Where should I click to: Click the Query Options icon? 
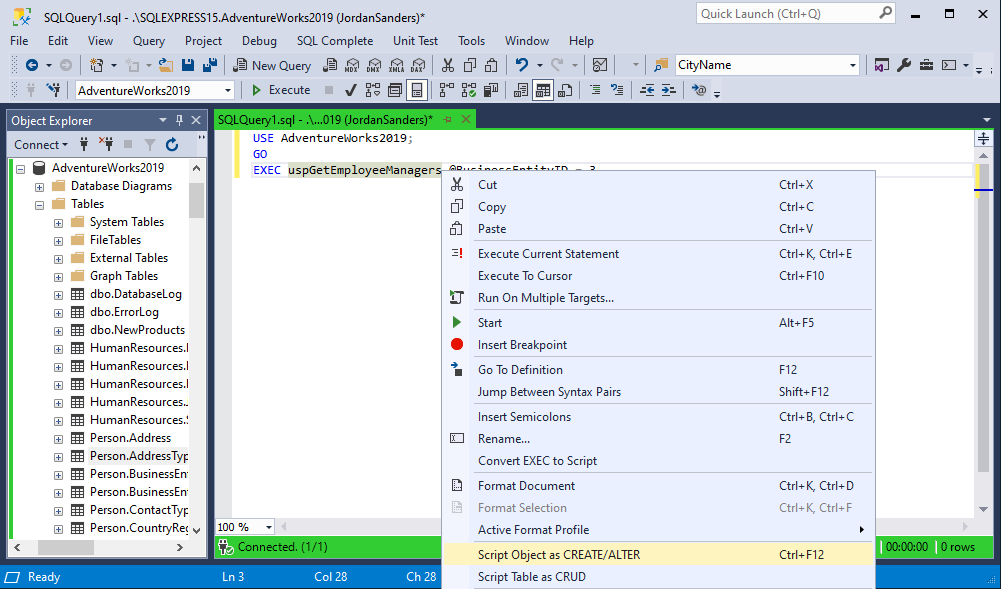click(395, 90)
